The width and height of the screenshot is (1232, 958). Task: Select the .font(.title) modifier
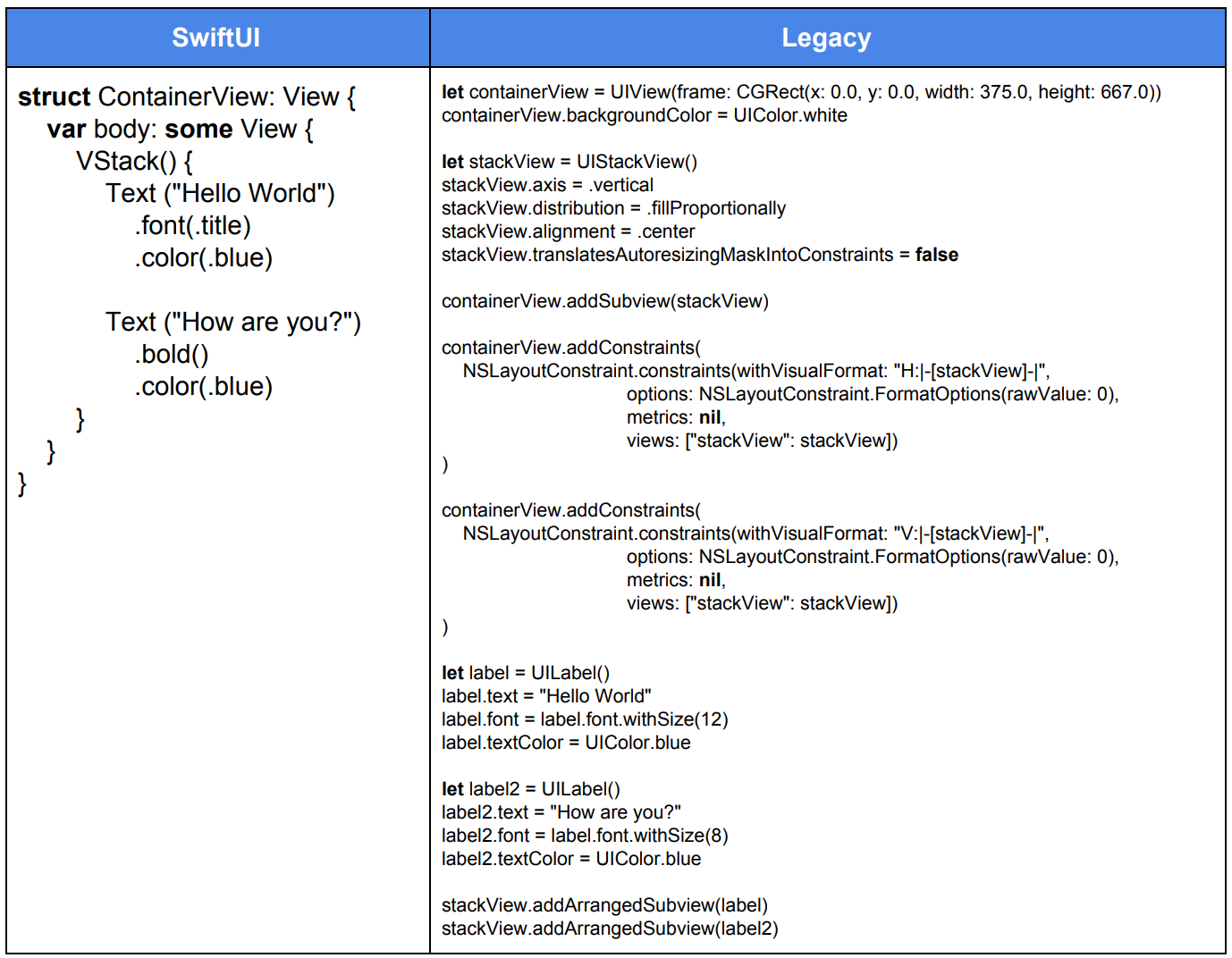coord(193,225)
